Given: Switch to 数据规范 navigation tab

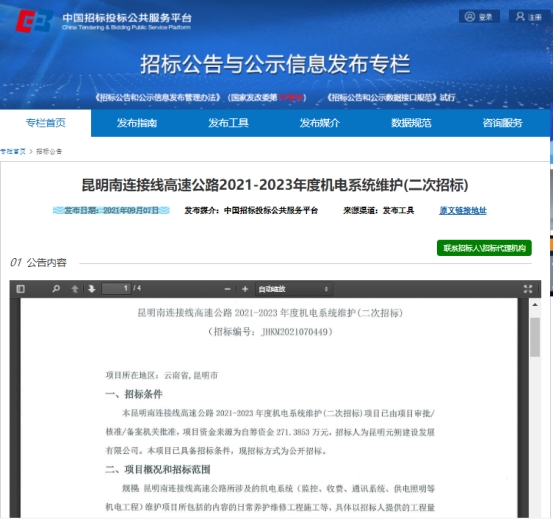Looking at the screenshot, I should click(411, 123).
